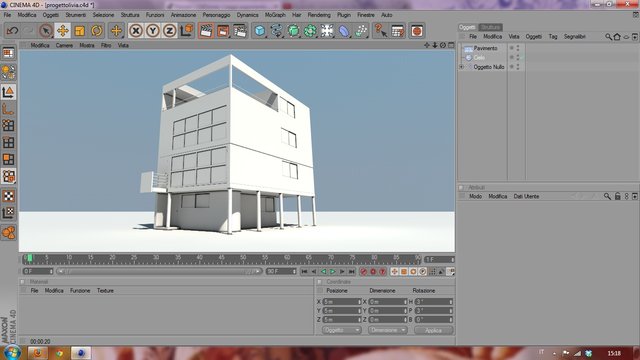Select the Rotate tool icon
The width and height of the screenshot is (640, 360).
click(x=97, y=31)
